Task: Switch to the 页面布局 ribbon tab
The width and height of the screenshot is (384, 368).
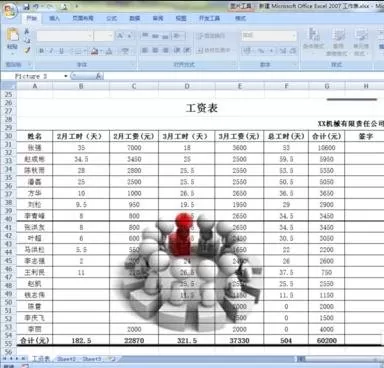Action: pos(83,18)
